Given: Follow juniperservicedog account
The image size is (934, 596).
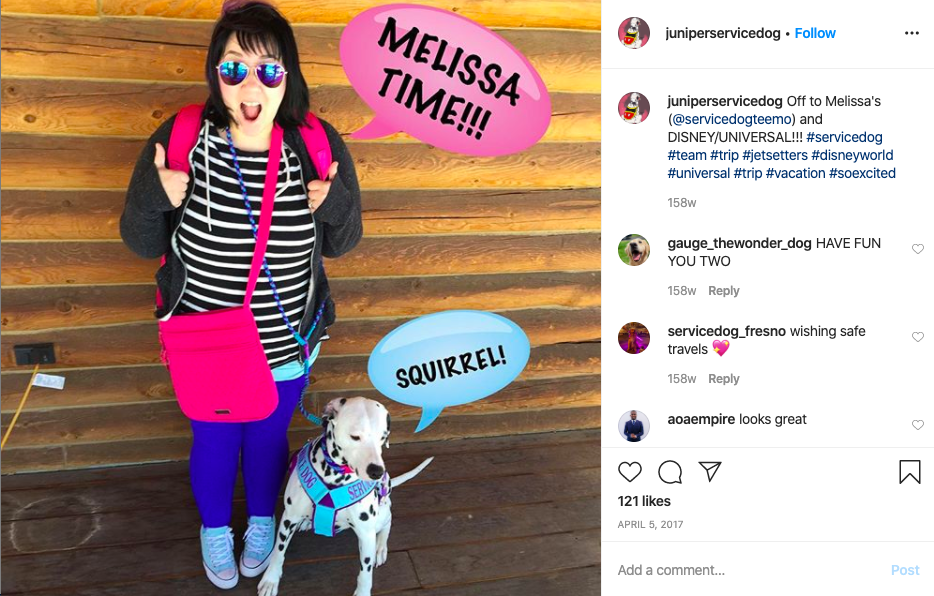Looking at the screenshot, I should coord(815,33).
